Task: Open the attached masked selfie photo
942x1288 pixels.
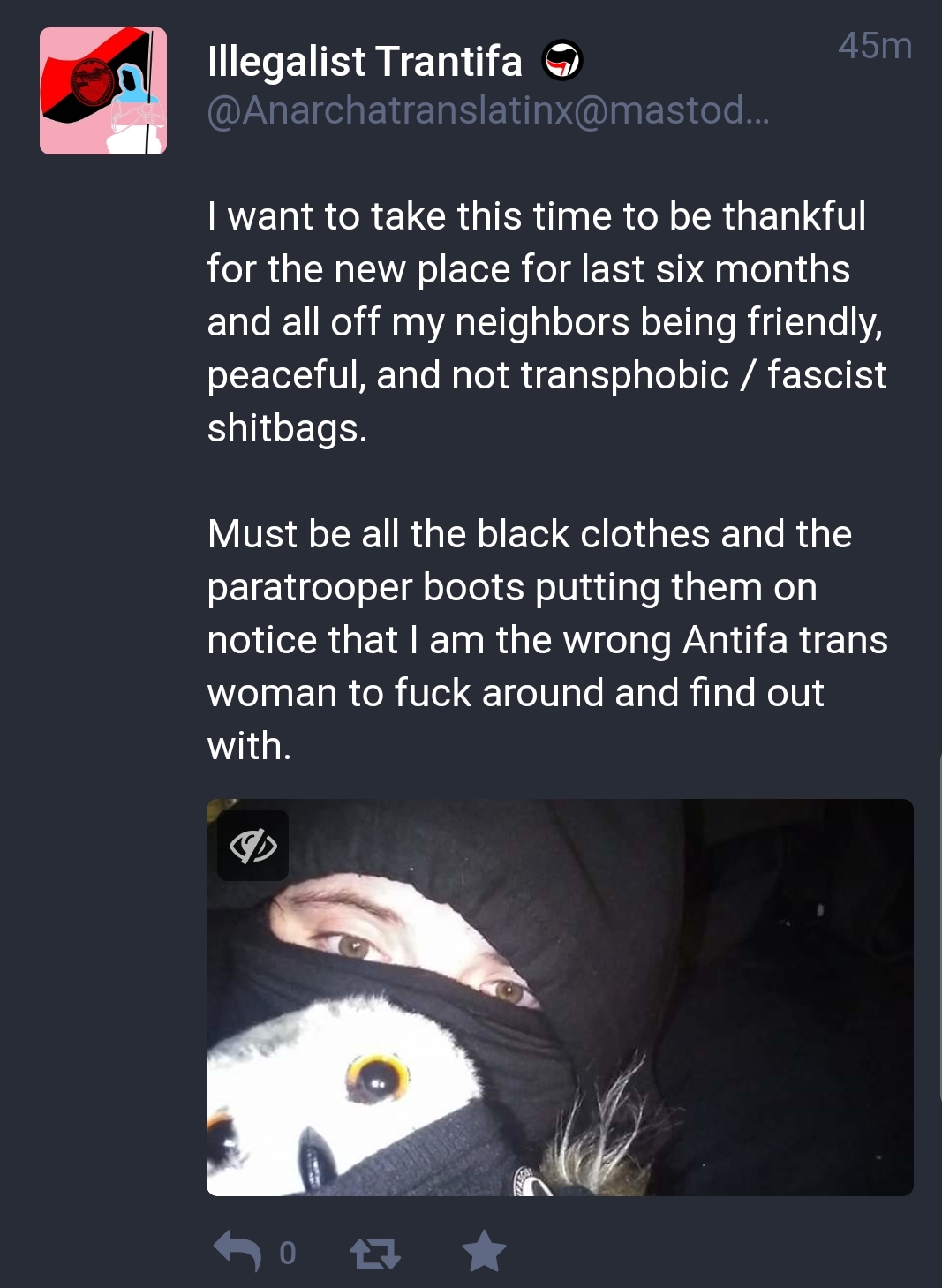Action: click(560, 998)
